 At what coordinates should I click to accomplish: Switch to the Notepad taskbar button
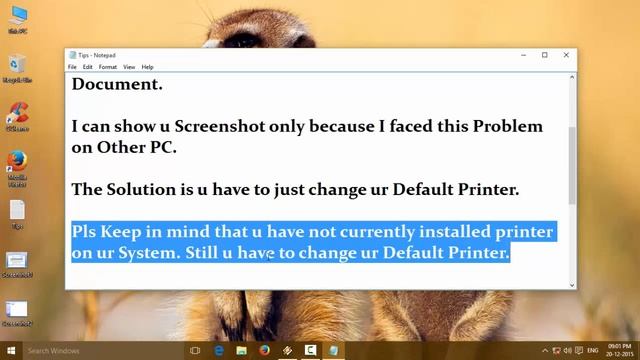[x=333, y=351]
